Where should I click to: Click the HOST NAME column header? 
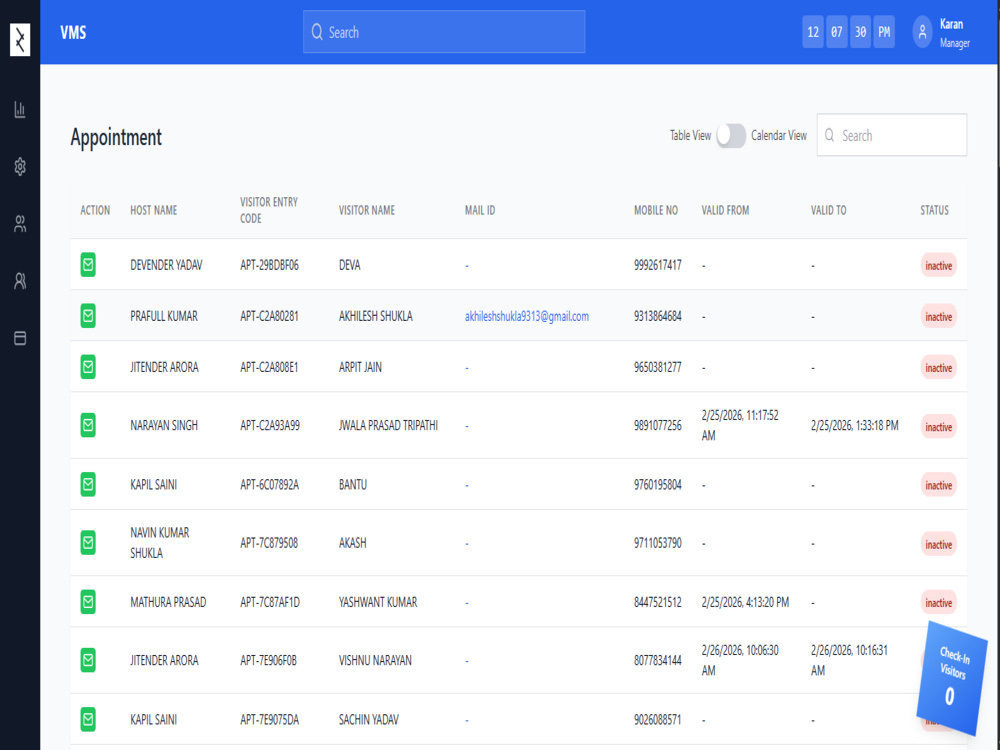tap(154, 210)
